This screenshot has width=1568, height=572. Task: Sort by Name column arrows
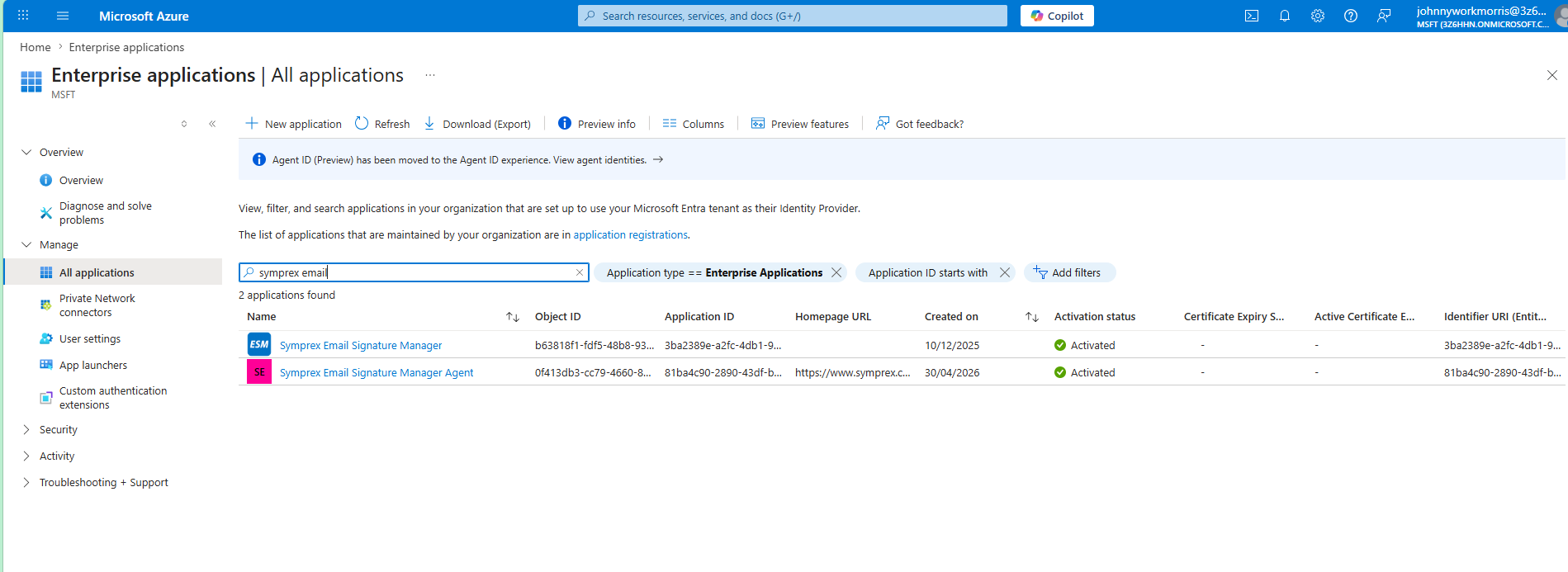[513, 317]
